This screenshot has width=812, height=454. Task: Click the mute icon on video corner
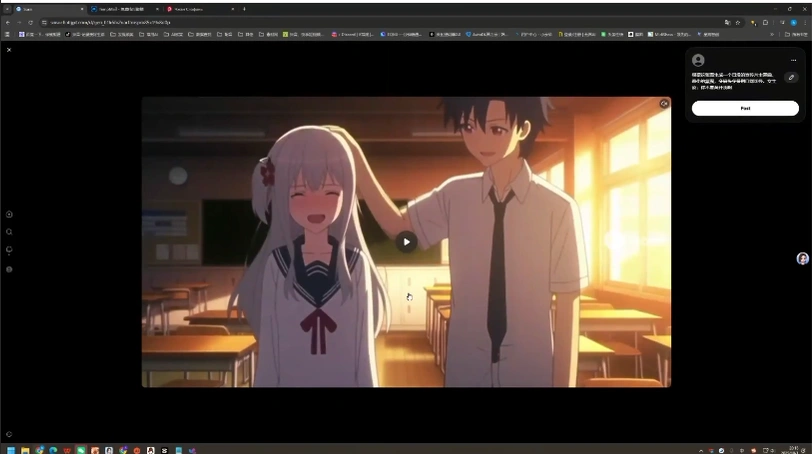tap(663, 103)
